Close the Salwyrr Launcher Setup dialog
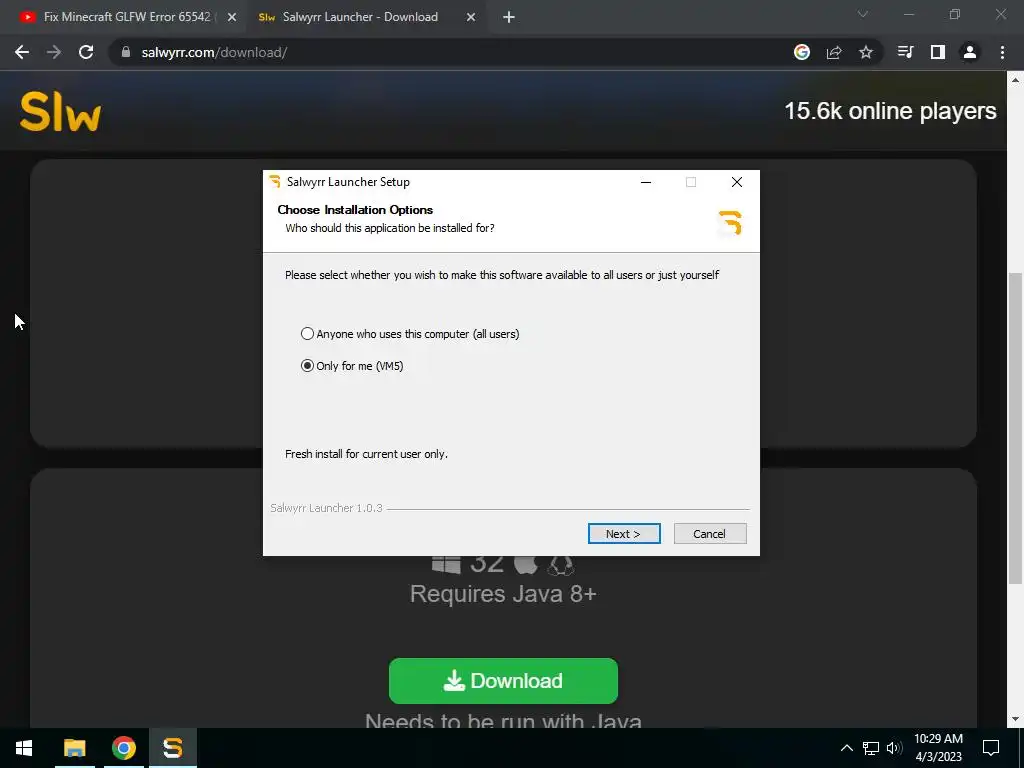Image resolution: width=1024 pixels, height=768 pixels. (x=737, y=182)
